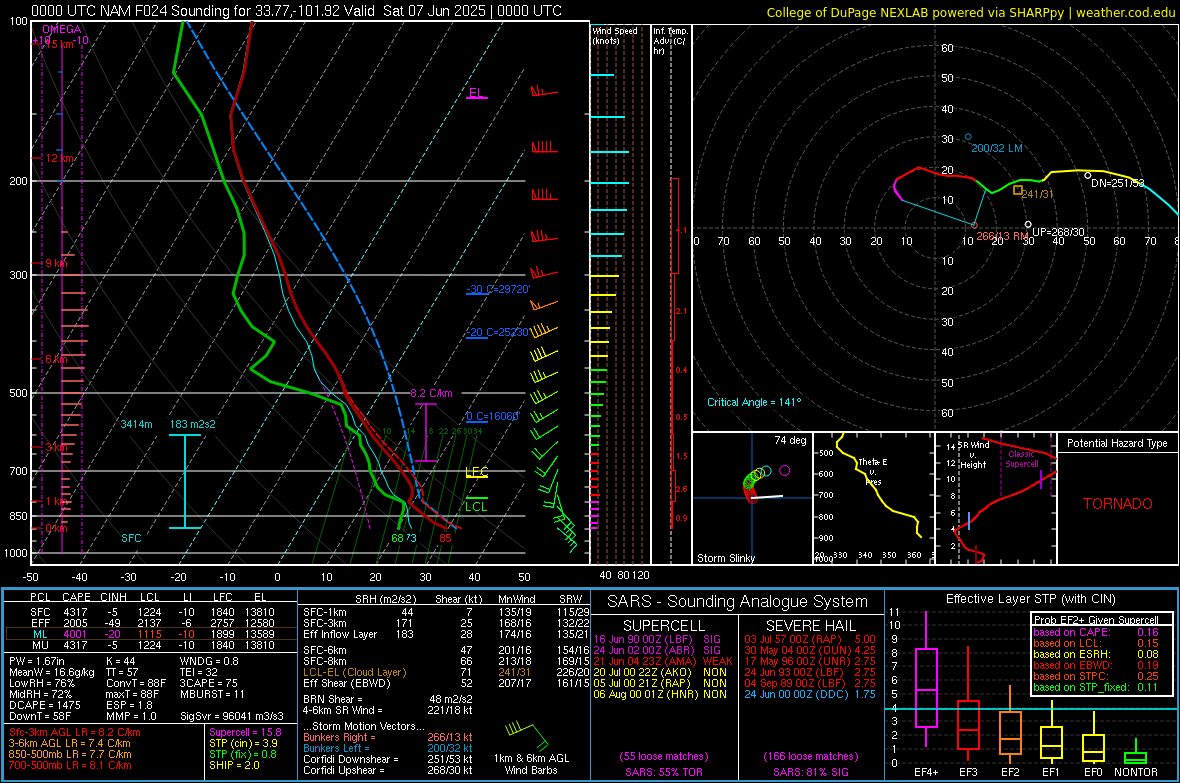
Task: Click the OMEGA label on the skew-T
Action: click(x=62, y=29)
